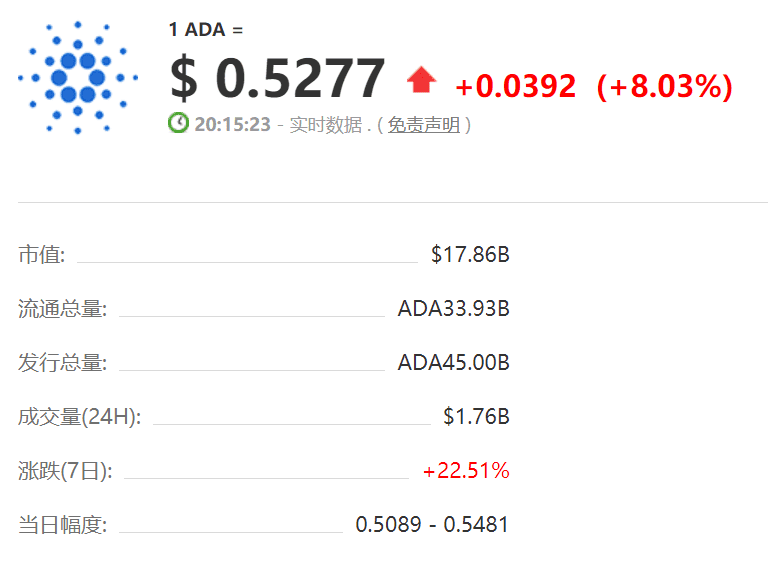Click the (+8.03%) percentage change
This screenshot has width=768, height=564.
pos(664,87)
